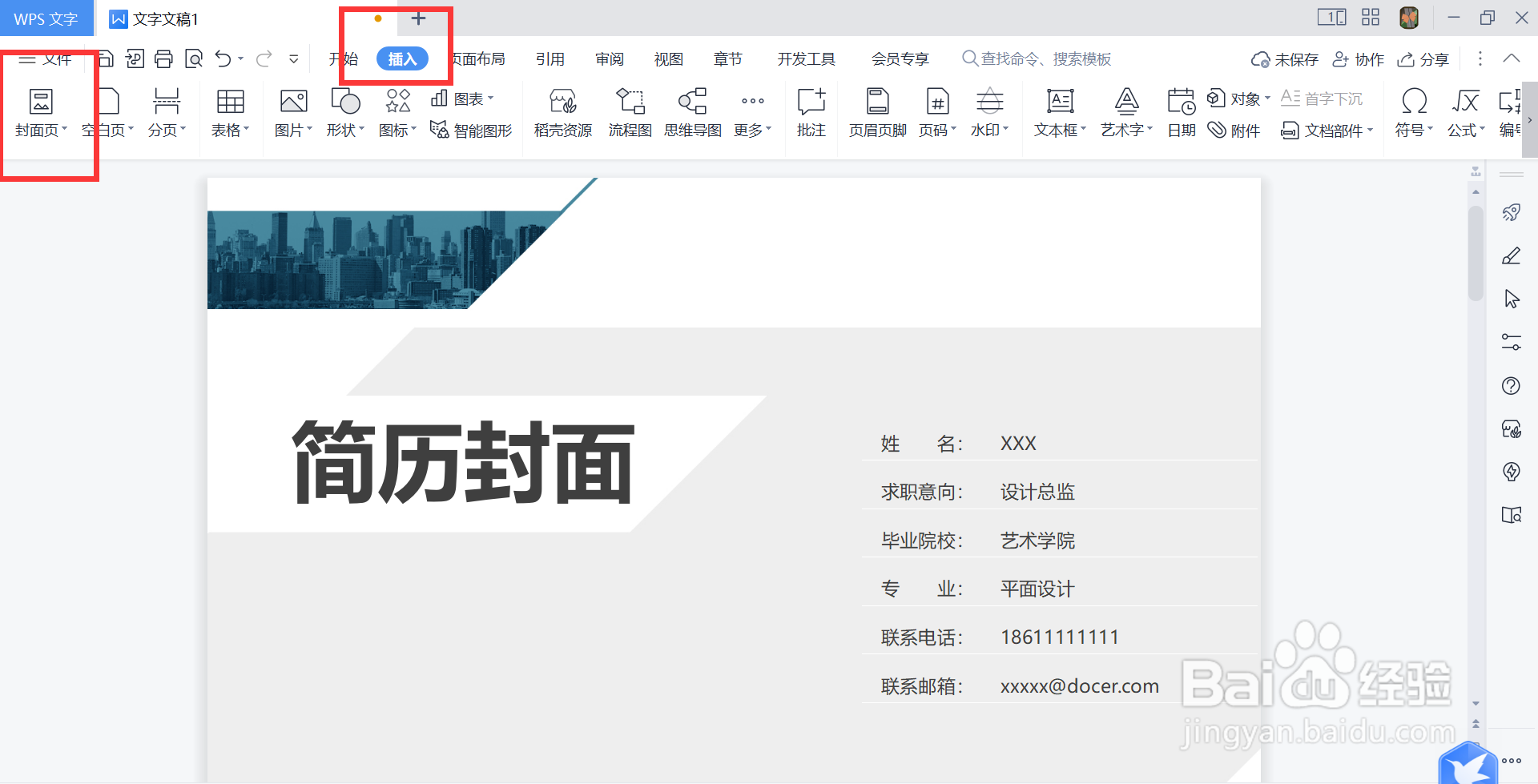Screen dimensions: 1538x784
Task: Expand the undo history dropdown arrow
Action: pyautogui.click(x=241, y=58)
